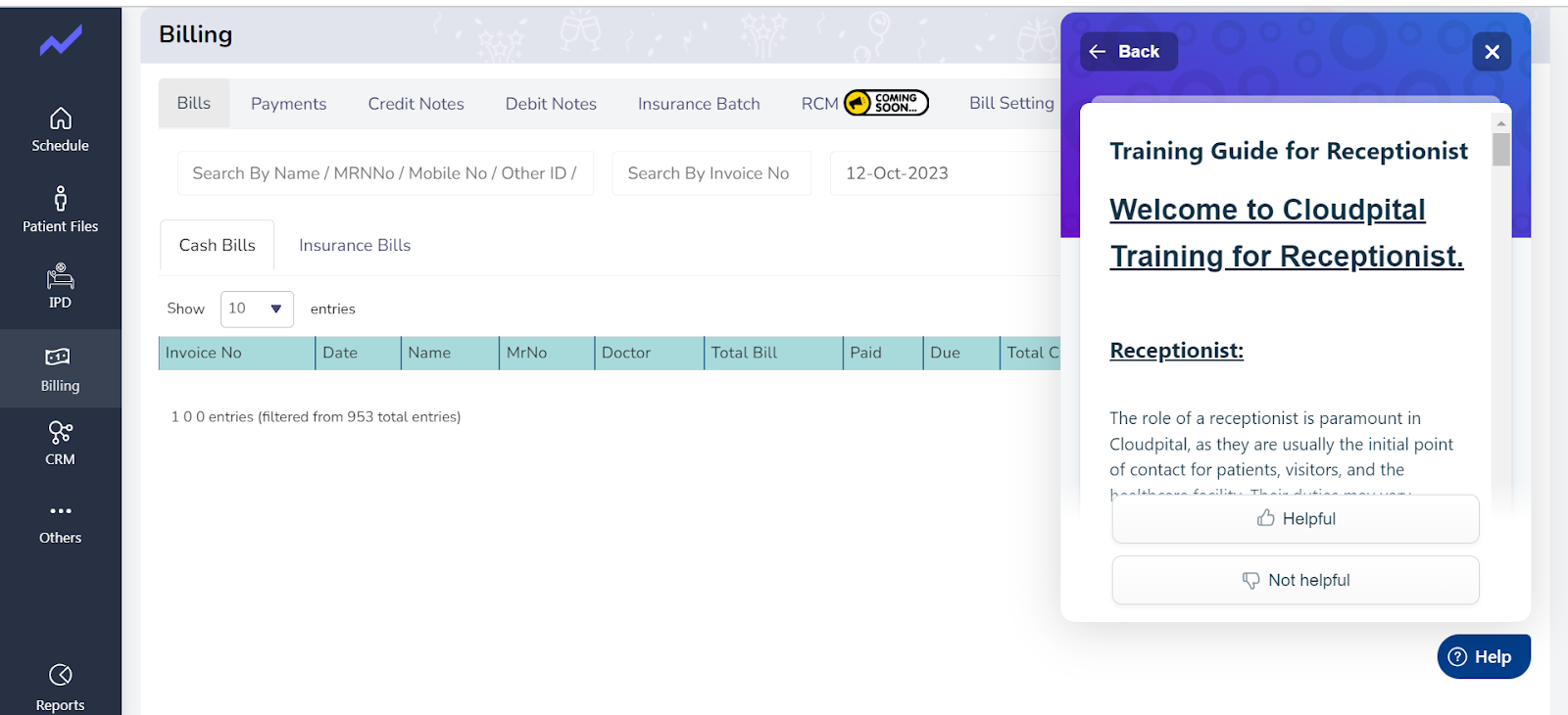1568x715 pixels.
Task: Sort by Date column header
Action: 358,353
